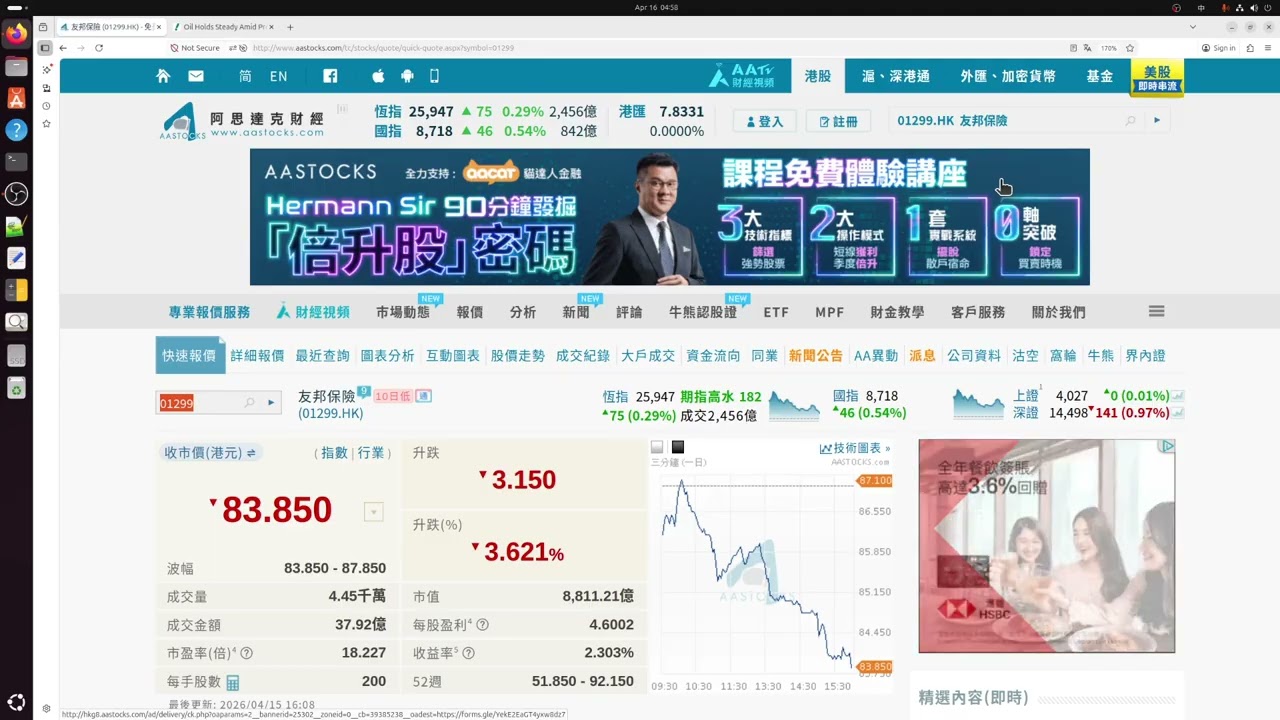Show the 收益率 help tooltip icon
The image size is (1280, 720).
468,653
